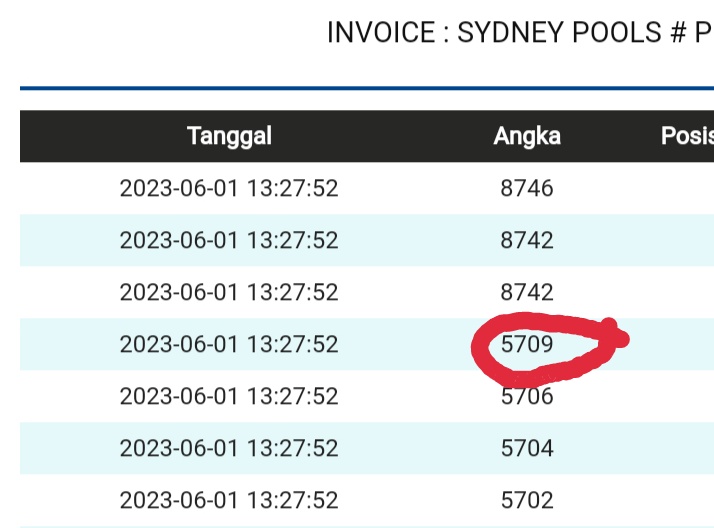Sort by the Tanggal column header
The width and height of the screenshot is (714, 528).
point(229,136)
